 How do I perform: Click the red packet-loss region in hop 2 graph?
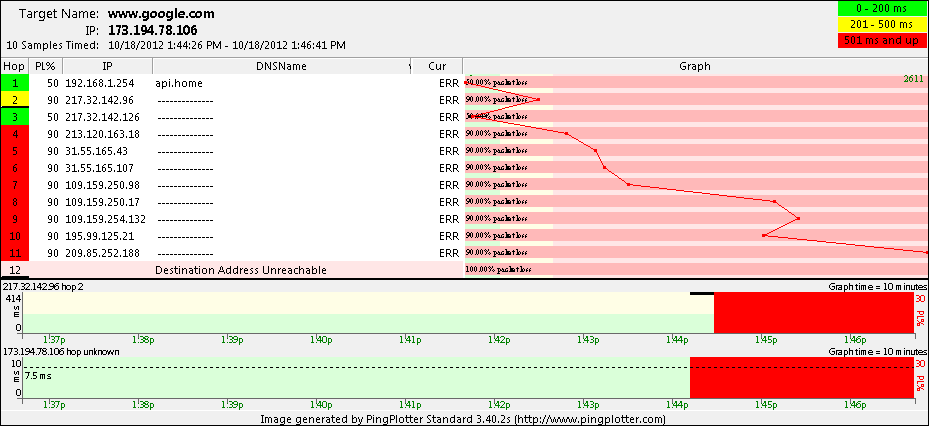click(814, 312)
